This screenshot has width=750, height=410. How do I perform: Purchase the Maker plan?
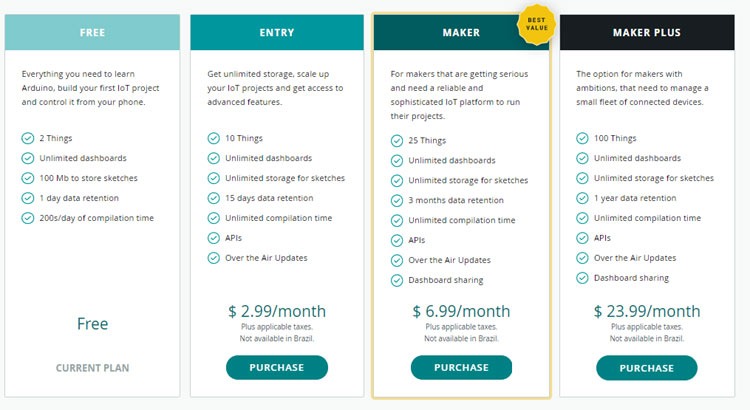pos(461,367)
